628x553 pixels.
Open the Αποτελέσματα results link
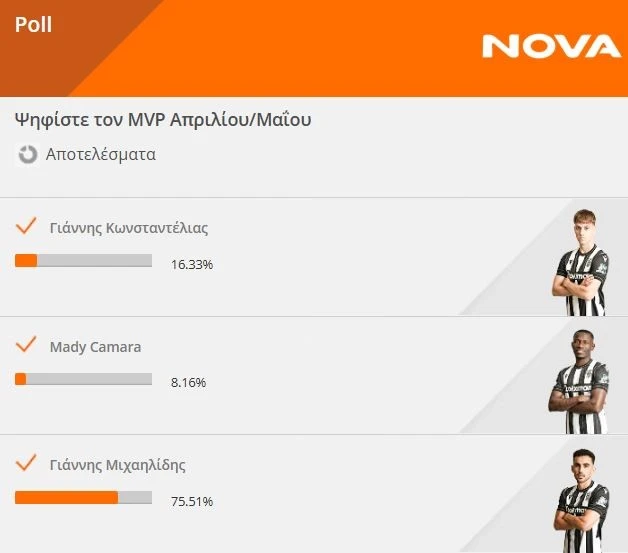(100, 155)
